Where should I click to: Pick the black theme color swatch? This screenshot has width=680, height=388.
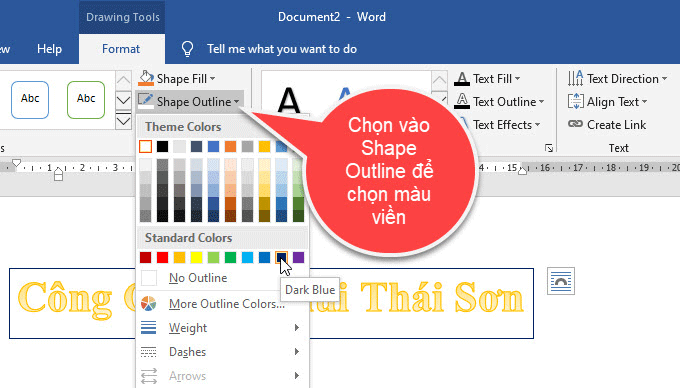163,147
